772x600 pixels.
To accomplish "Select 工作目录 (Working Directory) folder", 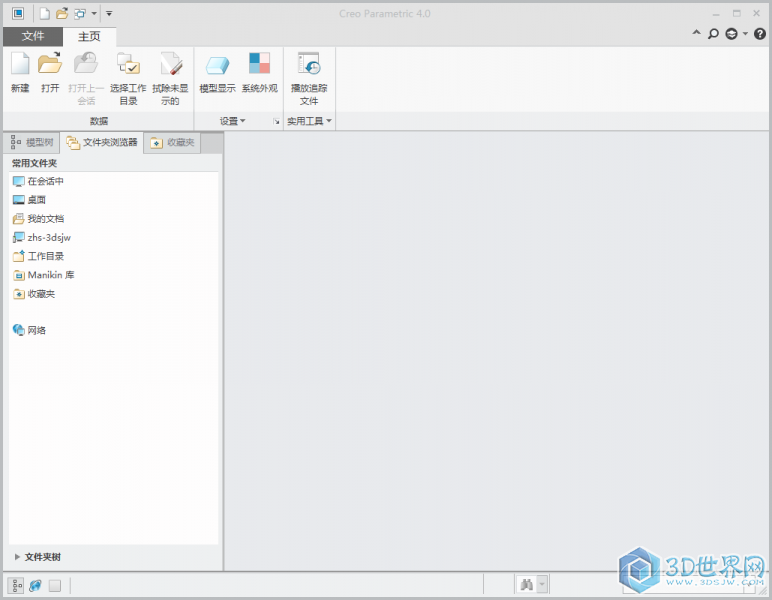I will 38,256.
